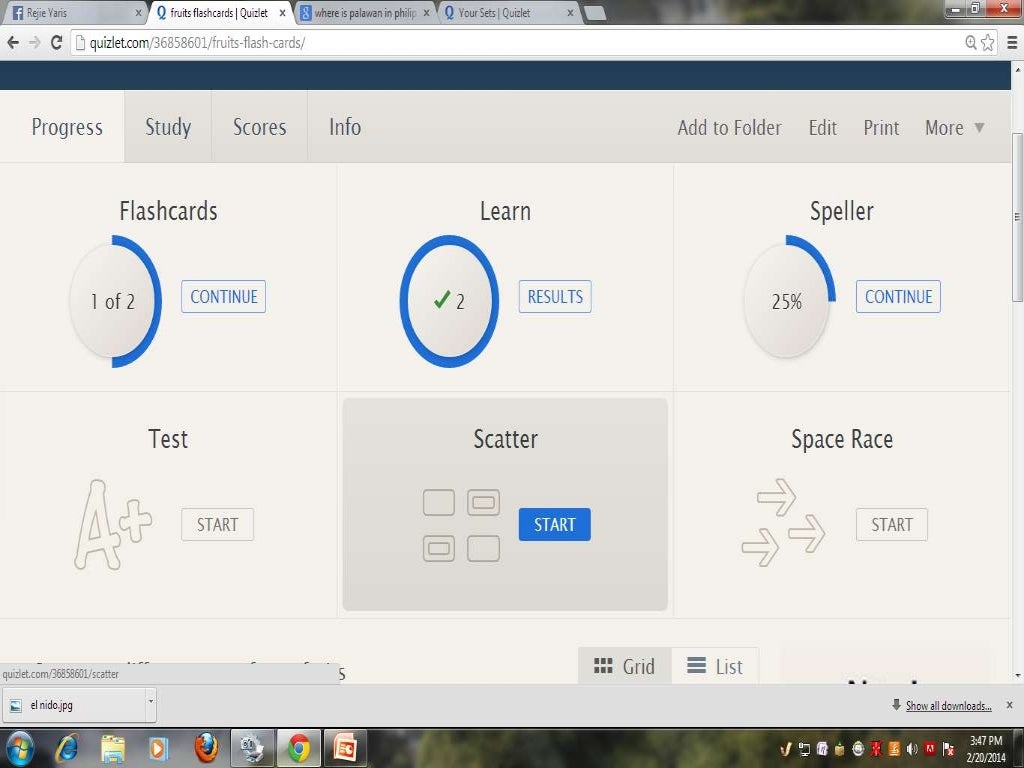
Task: Click the el nido.jpg file icon
Action: point(16,705)
